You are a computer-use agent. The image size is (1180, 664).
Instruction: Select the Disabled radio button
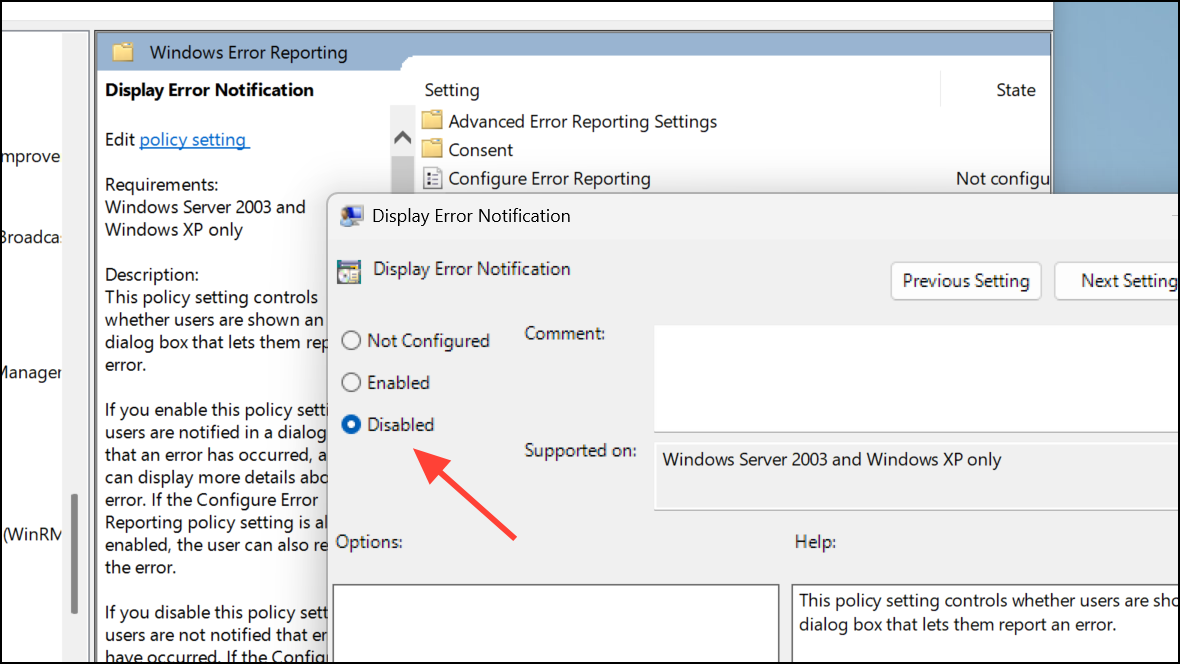tap(351, 425)
